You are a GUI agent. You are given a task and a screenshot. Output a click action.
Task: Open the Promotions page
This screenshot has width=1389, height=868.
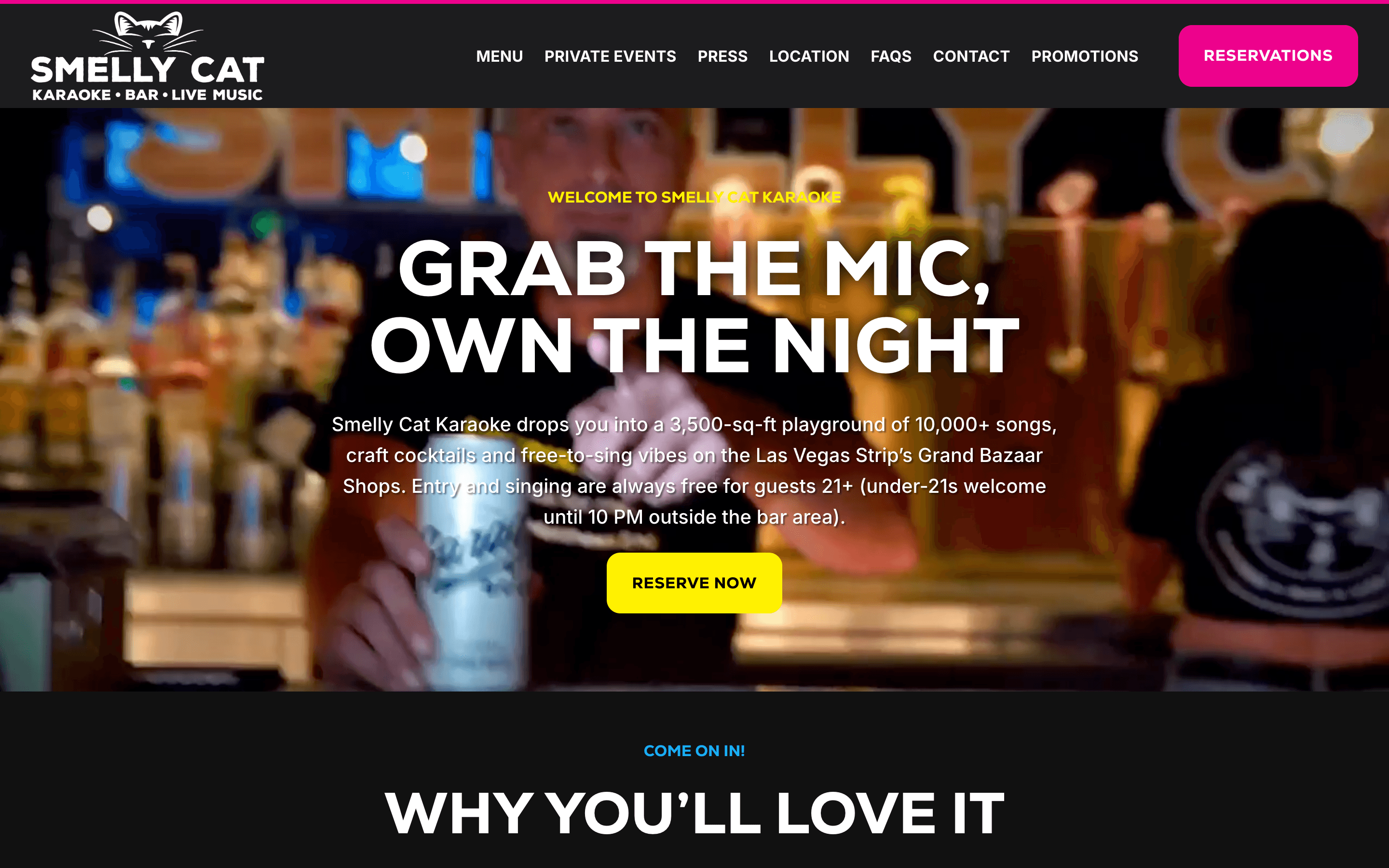coord(1085,56)
